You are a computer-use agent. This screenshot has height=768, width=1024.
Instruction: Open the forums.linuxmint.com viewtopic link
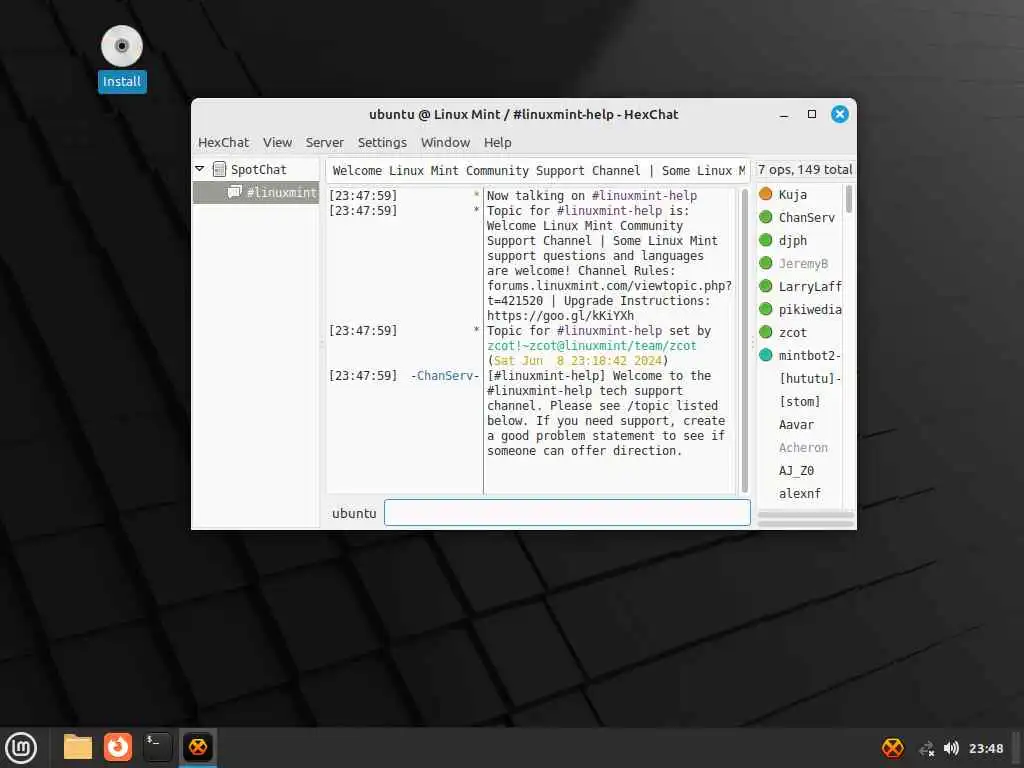click(x=609, y=293)
